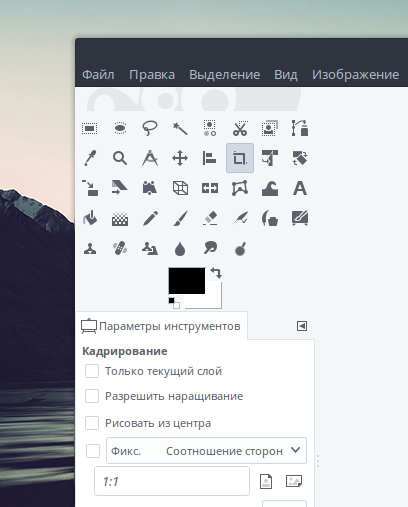408x507 pixels.
Task: Select the Rectangle Select tool
Action: (90, 128)
